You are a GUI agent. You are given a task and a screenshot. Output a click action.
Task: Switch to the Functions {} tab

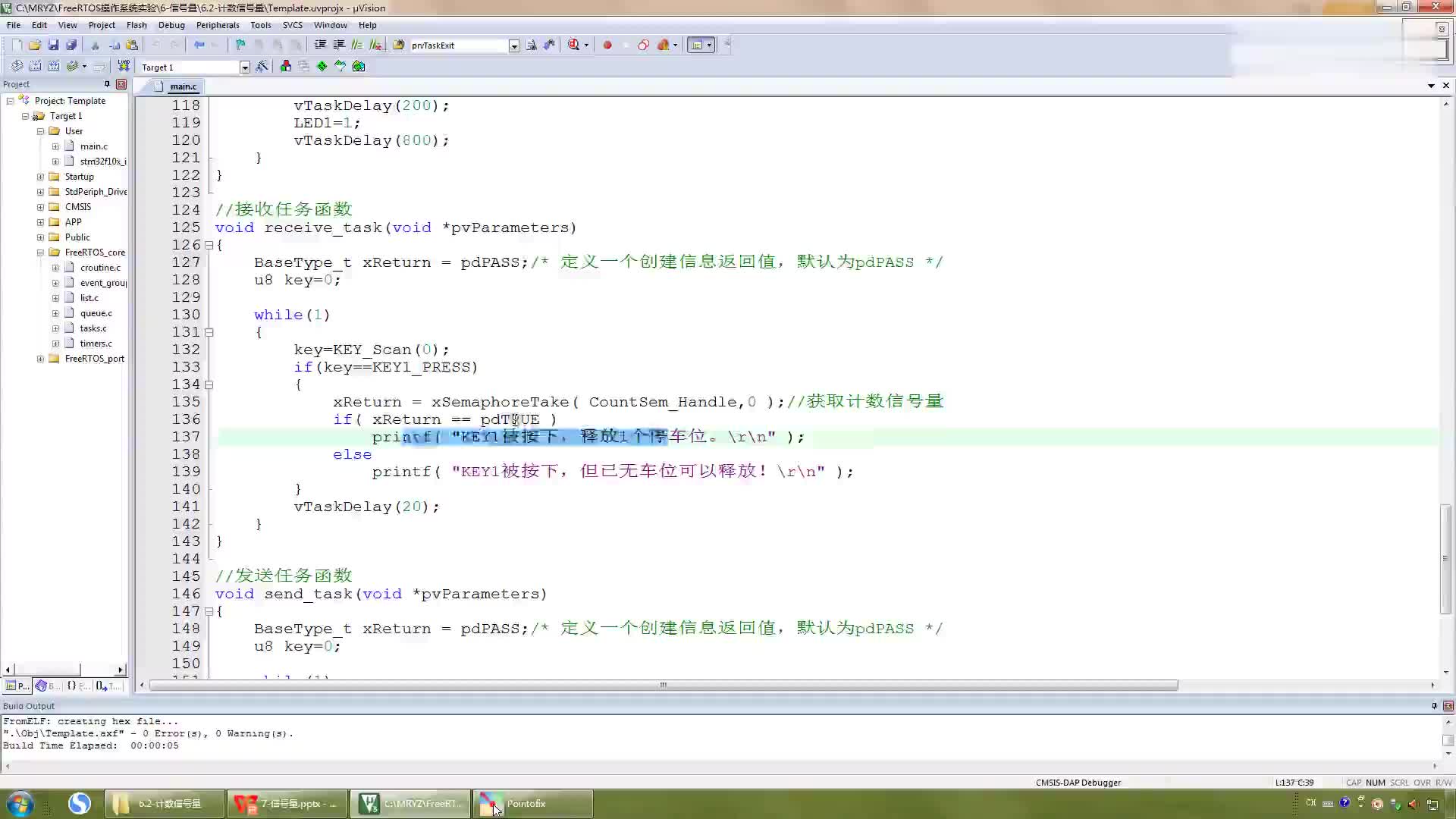click(x=77, y=686)
